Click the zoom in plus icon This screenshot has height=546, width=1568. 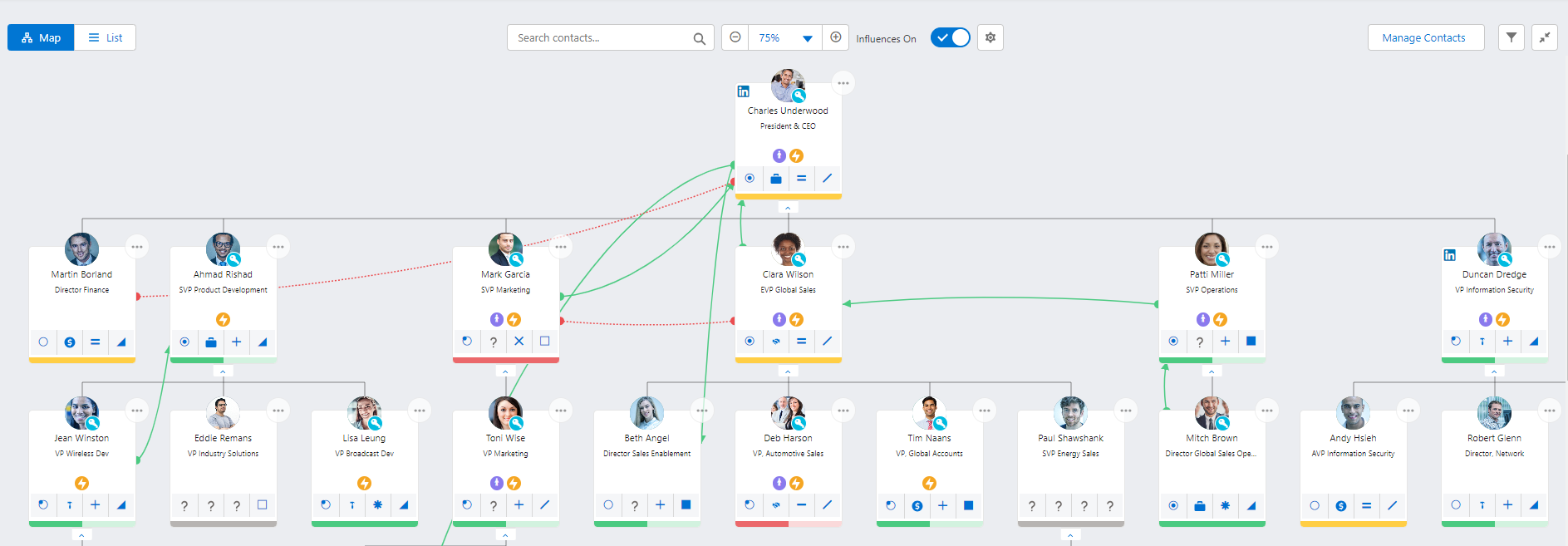pyautogui.click(x=836, y=37)
